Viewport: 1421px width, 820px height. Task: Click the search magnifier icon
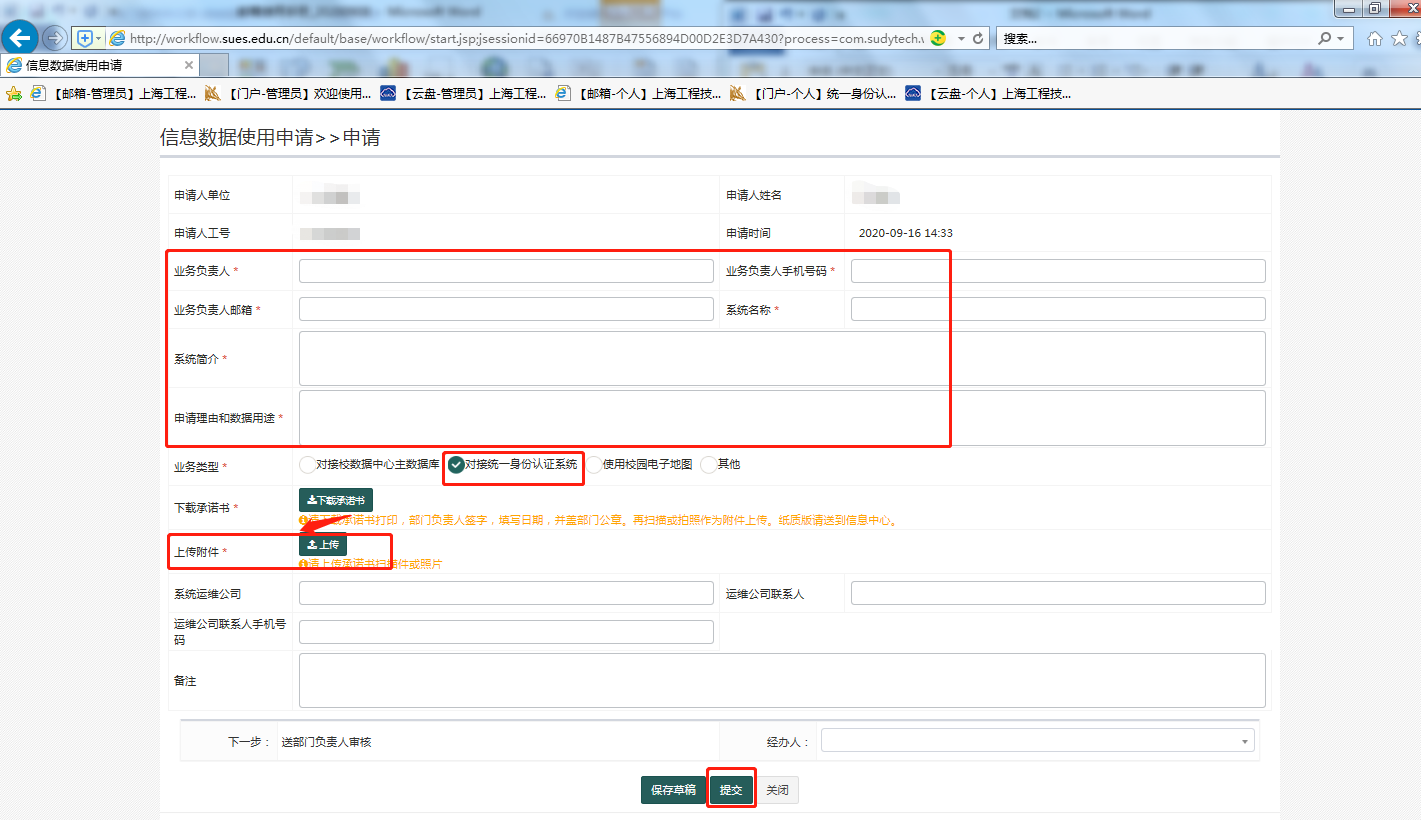click(1325, 38)
